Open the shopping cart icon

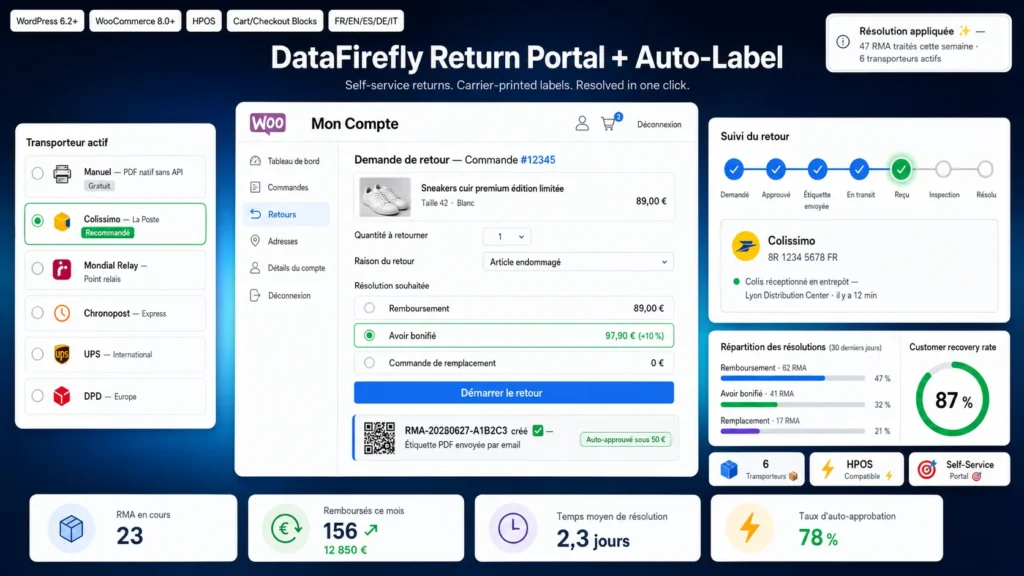609,123
